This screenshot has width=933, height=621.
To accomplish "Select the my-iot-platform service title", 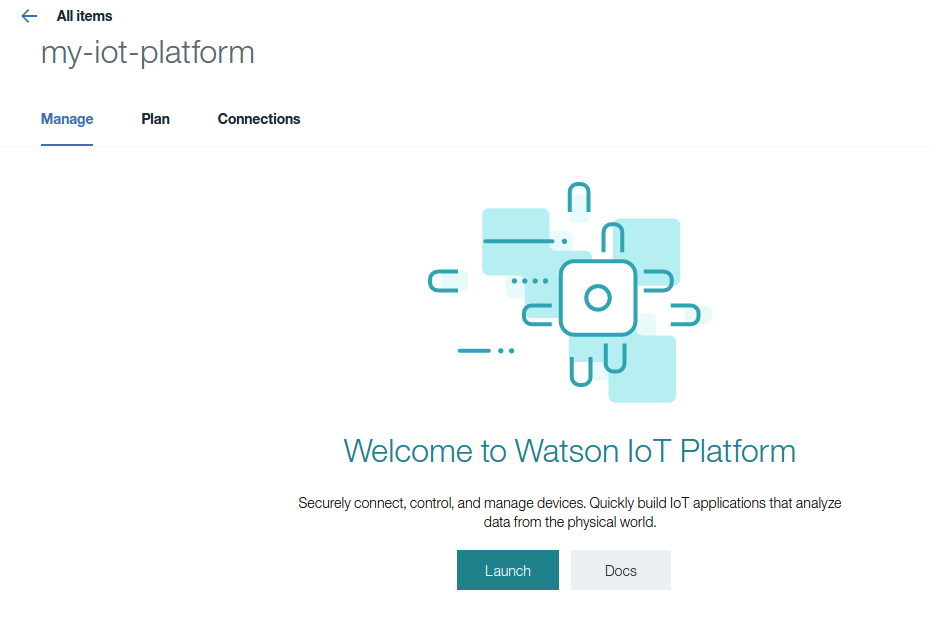I will click(147, 53).
